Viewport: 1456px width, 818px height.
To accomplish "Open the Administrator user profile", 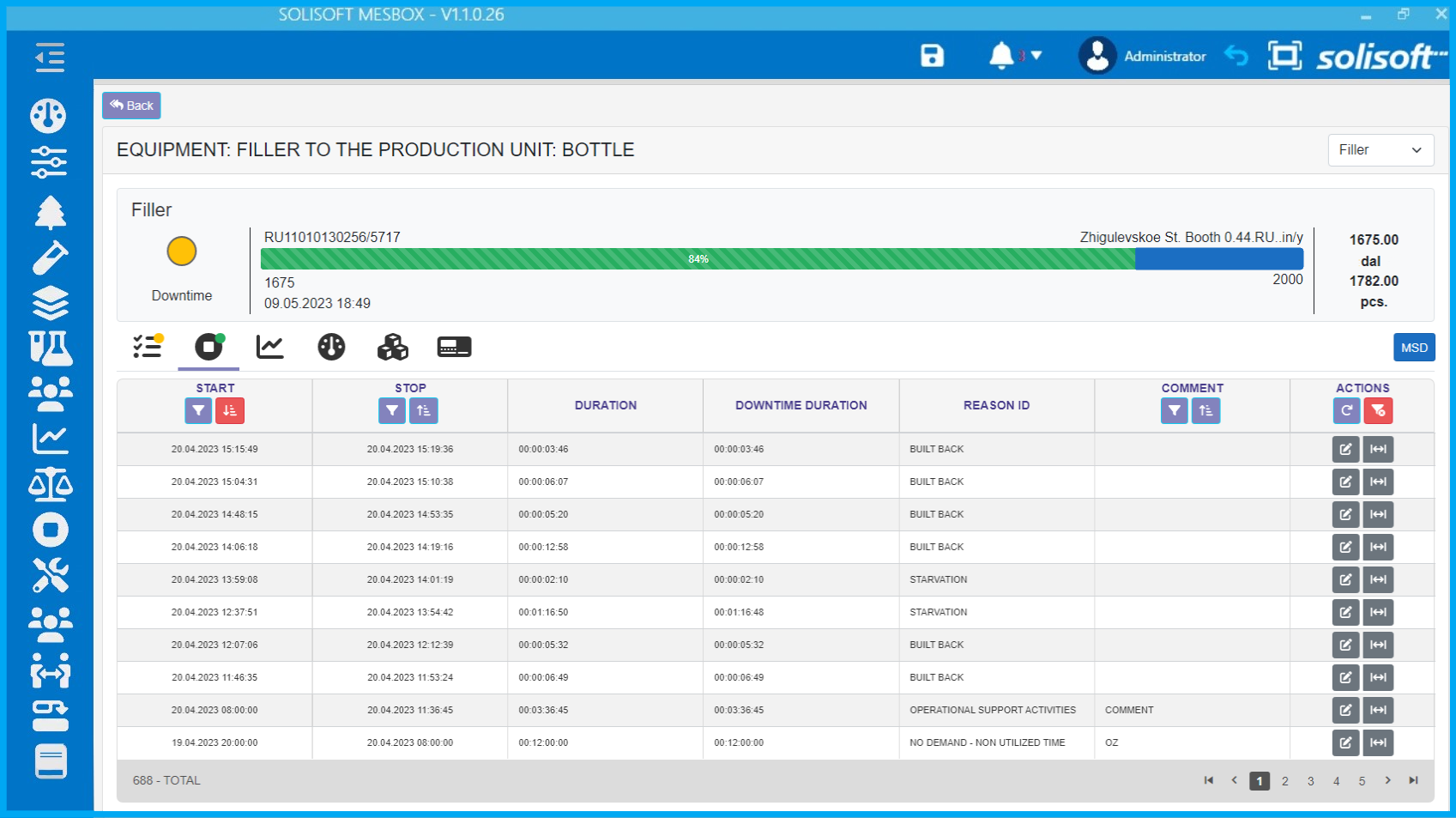I will click(1142, 56).
